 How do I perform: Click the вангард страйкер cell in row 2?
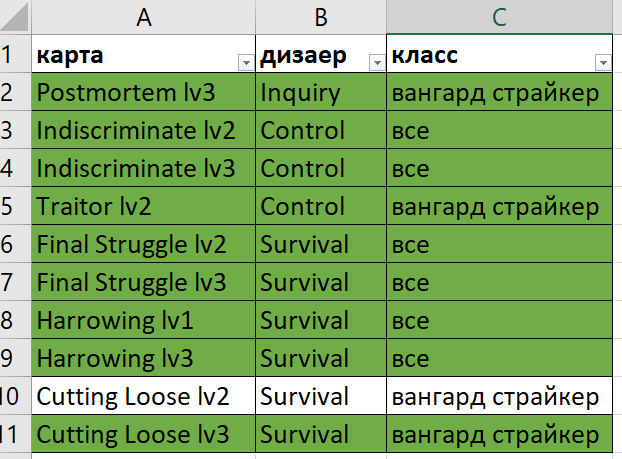coord(499,92)
